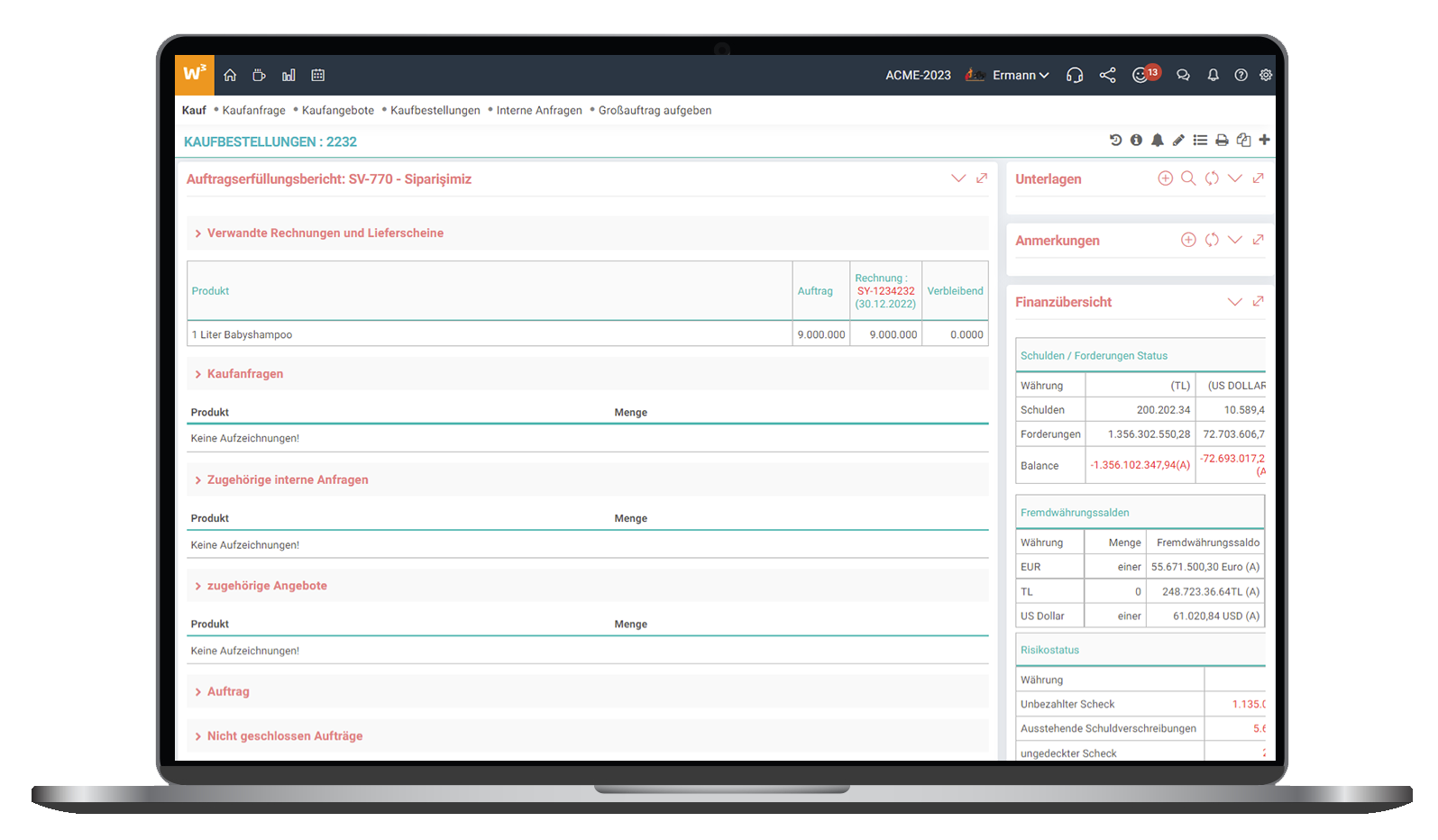Viewport: 1438px width, 840px height.
Task: Click the calendar icon in top bar
Action: 317,76
